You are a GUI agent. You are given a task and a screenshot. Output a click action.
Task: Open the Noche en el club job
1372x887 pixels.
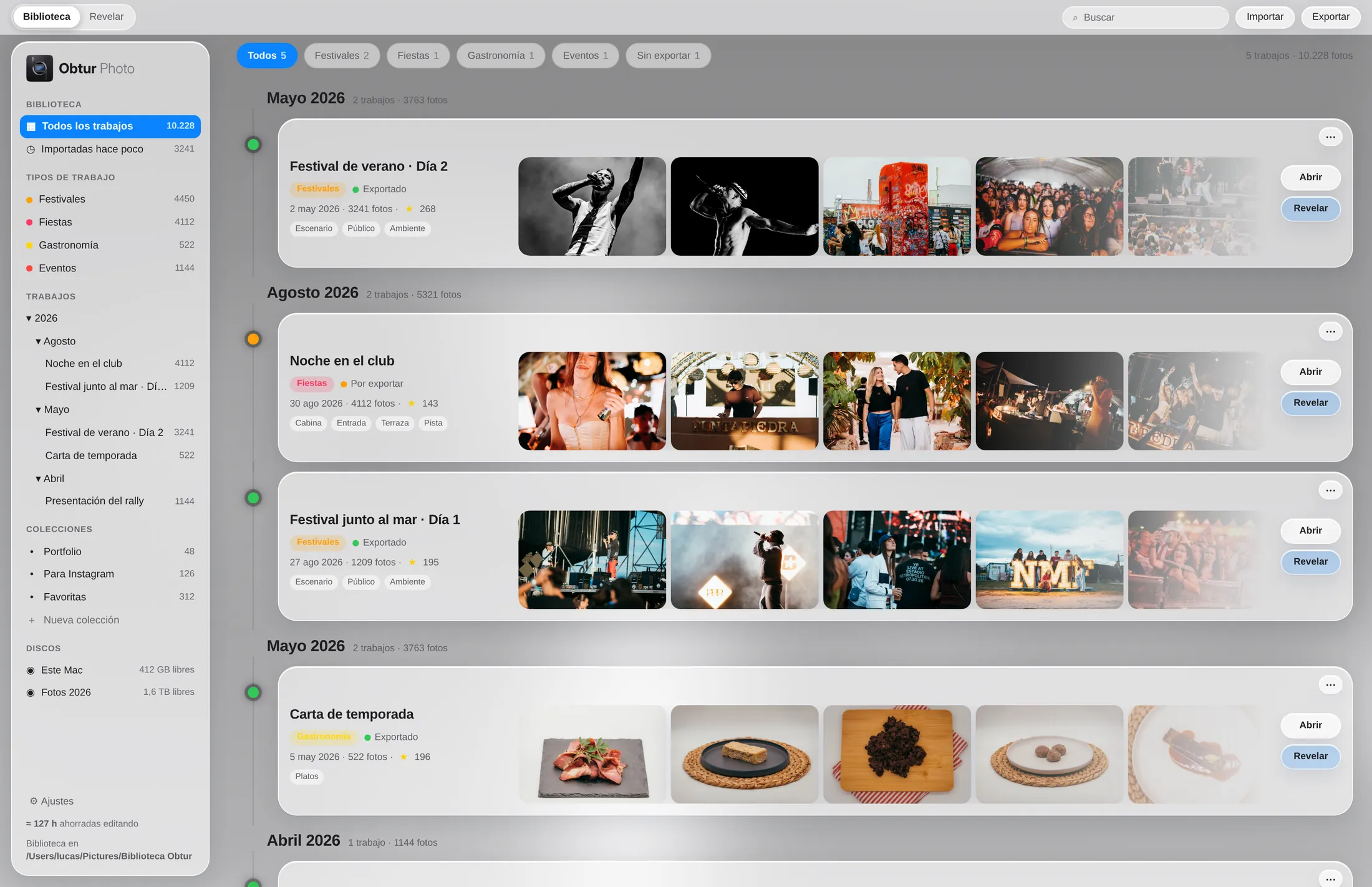click(1310, 372)
